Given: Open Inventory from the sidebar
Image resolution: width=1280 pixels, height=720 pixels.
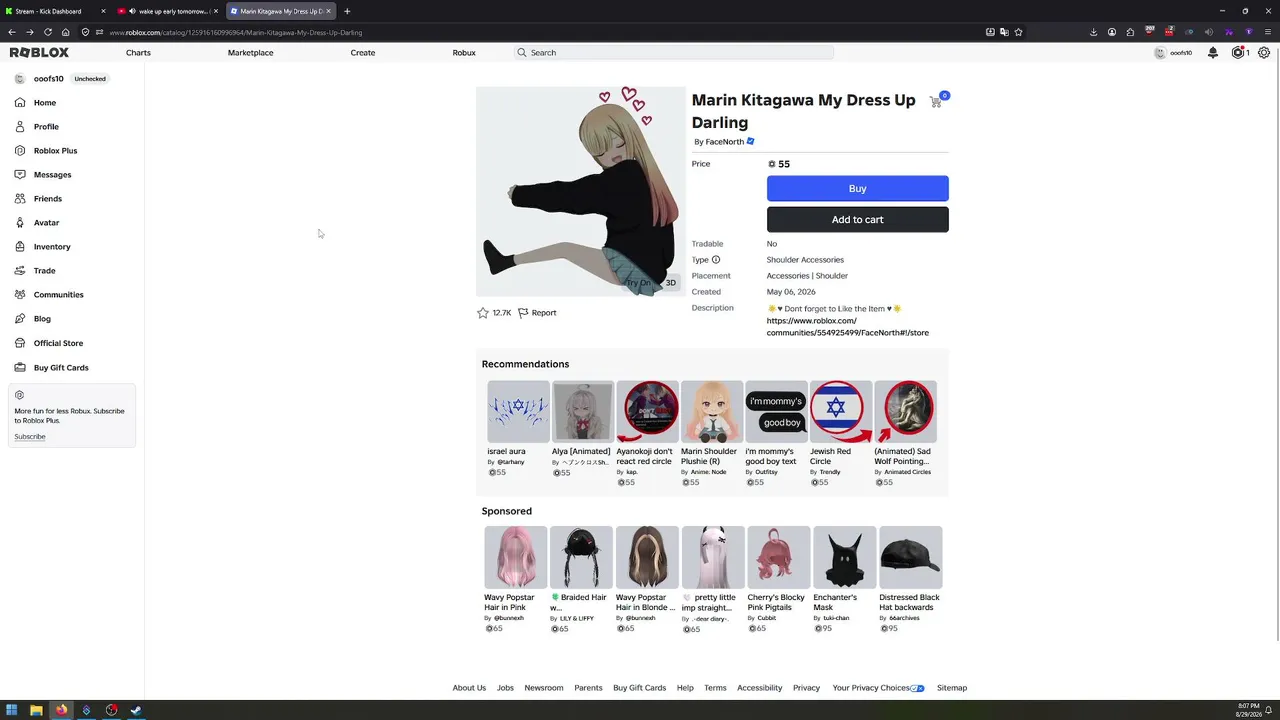Looking at the screenshot, I should tap(52, 247).
